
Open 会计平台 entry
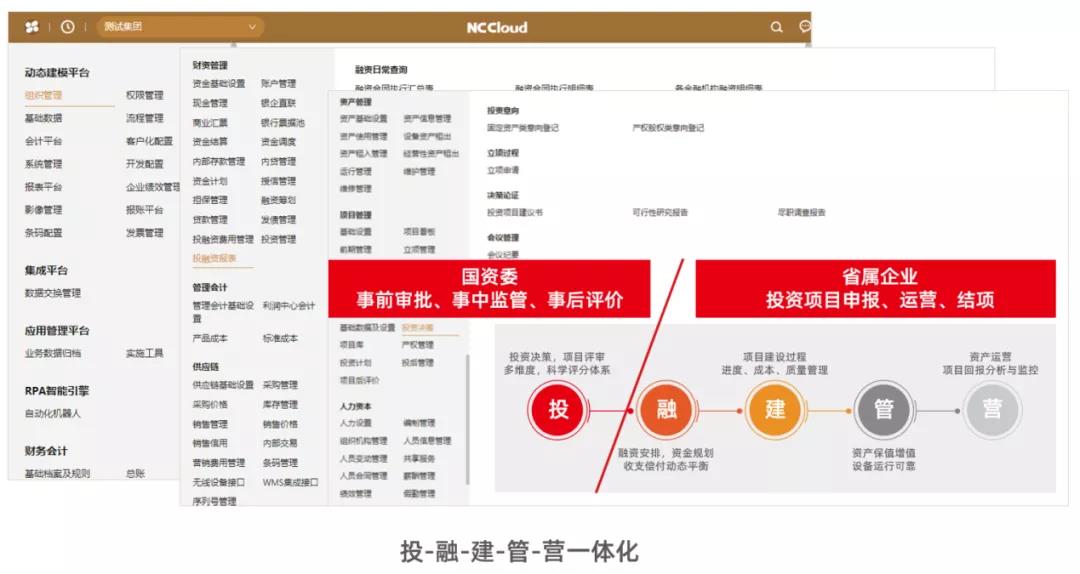coord(43,141)
